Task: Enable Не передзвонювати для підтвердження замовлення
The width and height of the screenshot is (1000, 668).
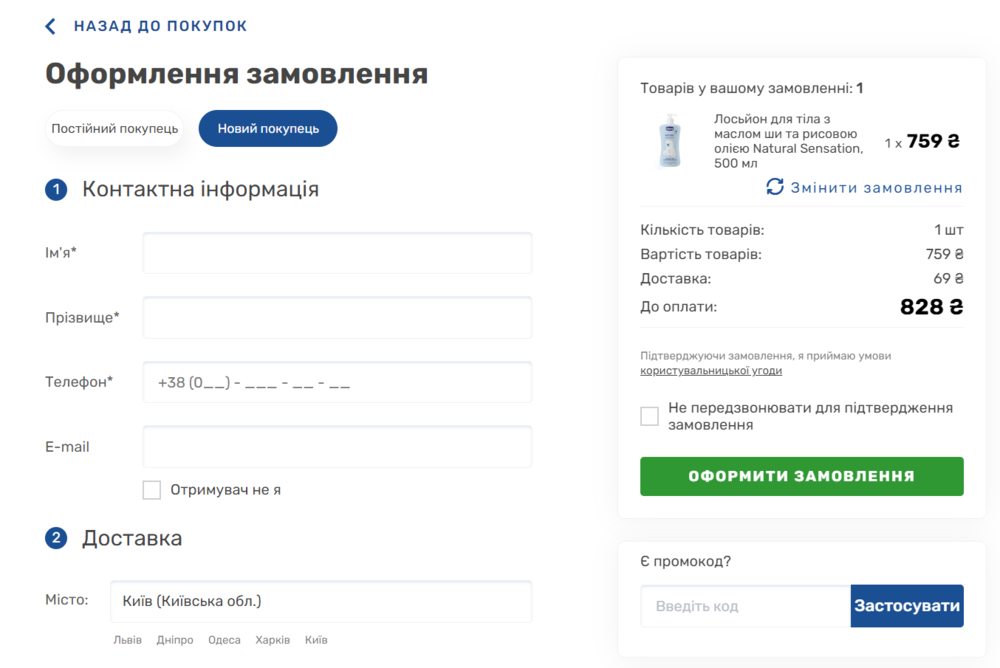Action: tap(648, 415)
